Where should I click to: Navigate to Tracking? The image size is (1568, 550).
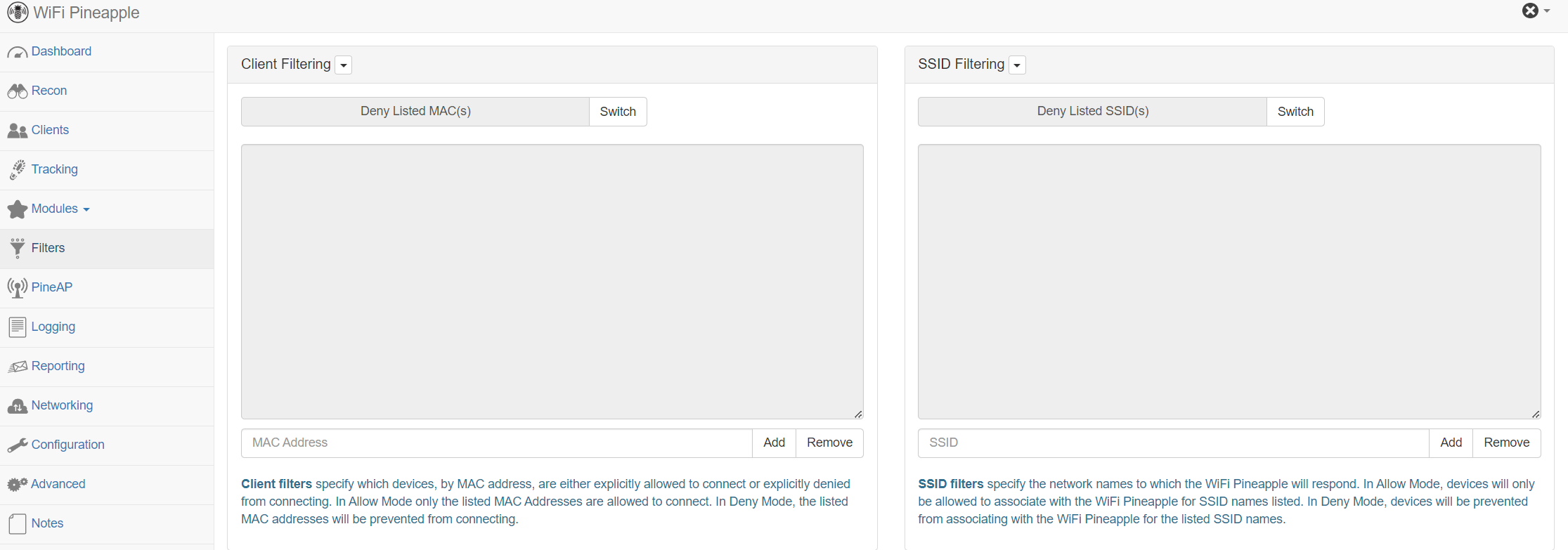pos(54,169)
